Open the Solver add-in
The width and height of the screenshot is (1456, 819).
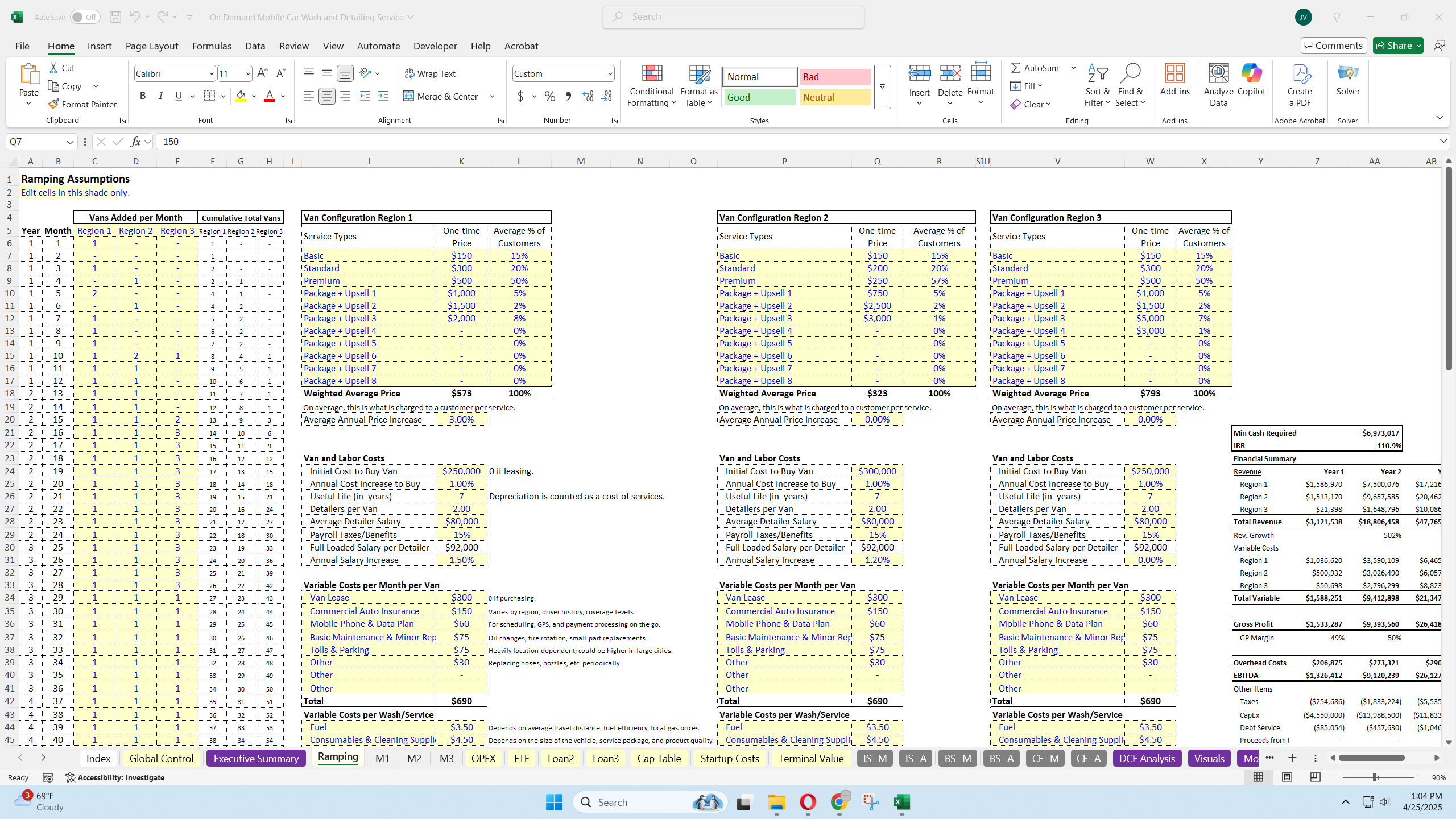[x=1347, y=84]
